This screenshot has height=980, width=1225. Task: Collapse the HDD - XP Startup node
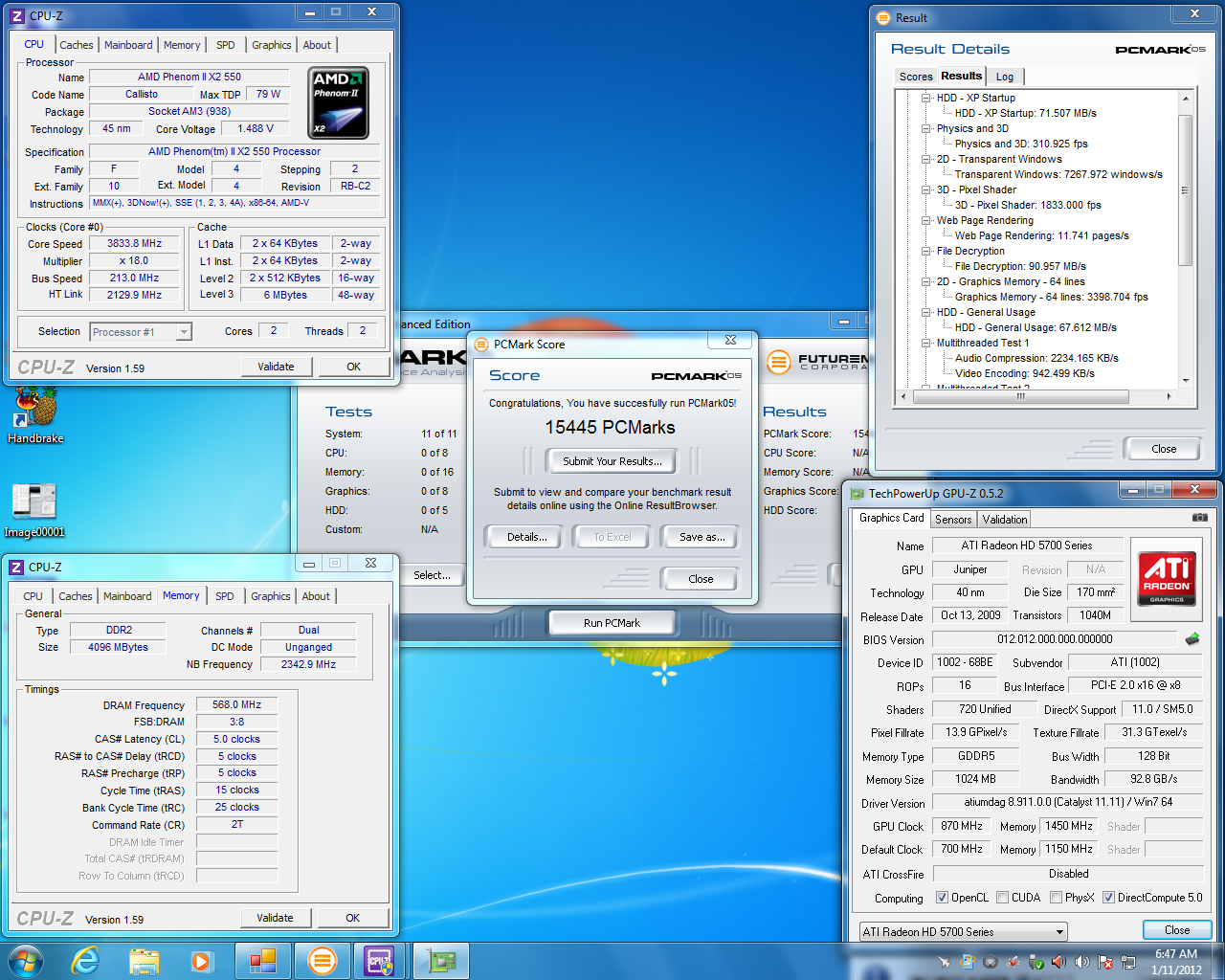[x=925, y=98]
